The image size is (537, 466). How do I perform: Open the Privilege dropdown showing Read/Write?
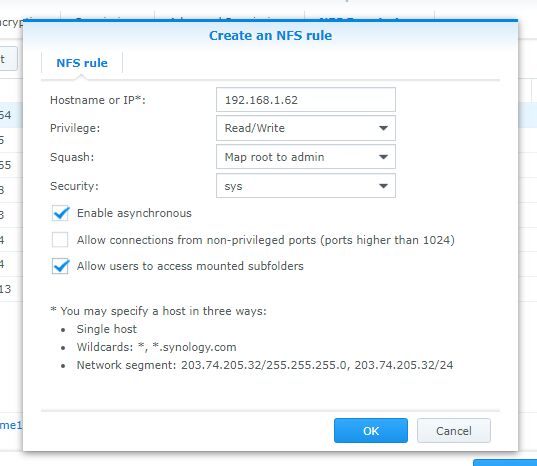pos(306,128)
